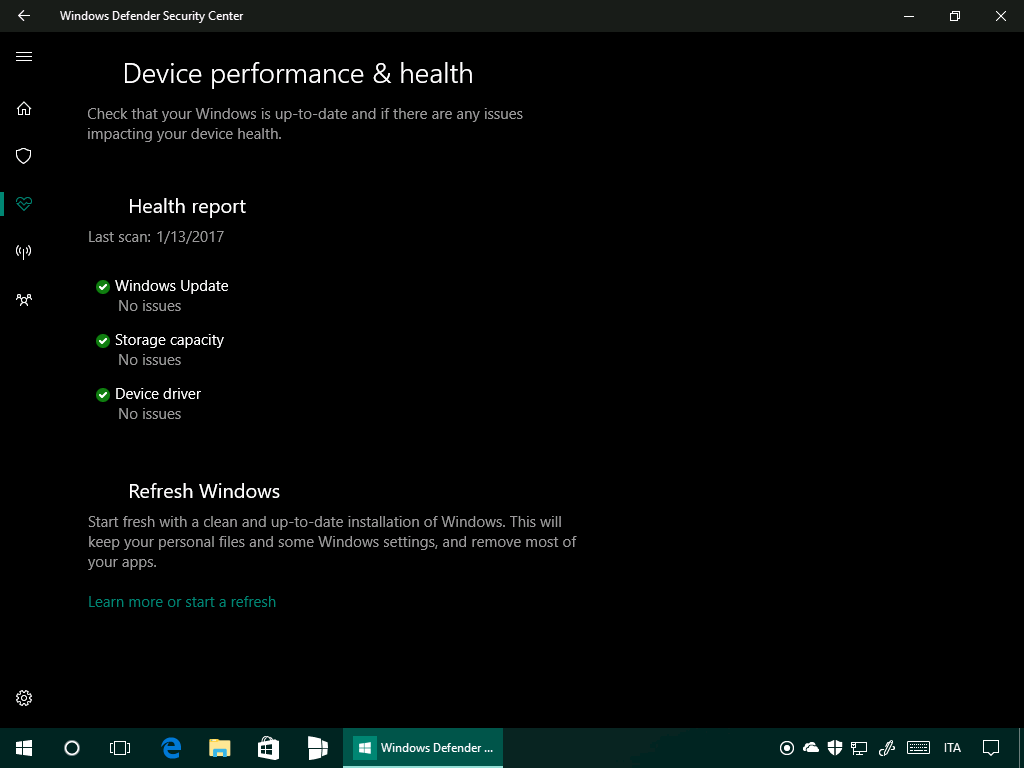Select the Windows Update heading

point(172,286)
